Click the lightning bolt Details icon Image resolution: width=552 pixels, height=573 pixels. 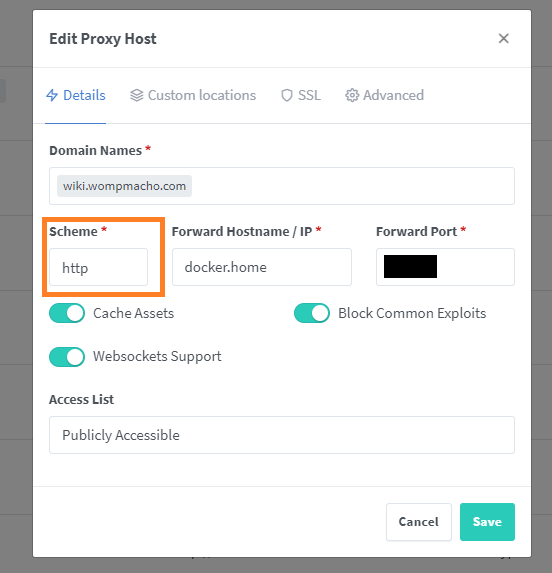pyautogui.click(x=52, y=95)
